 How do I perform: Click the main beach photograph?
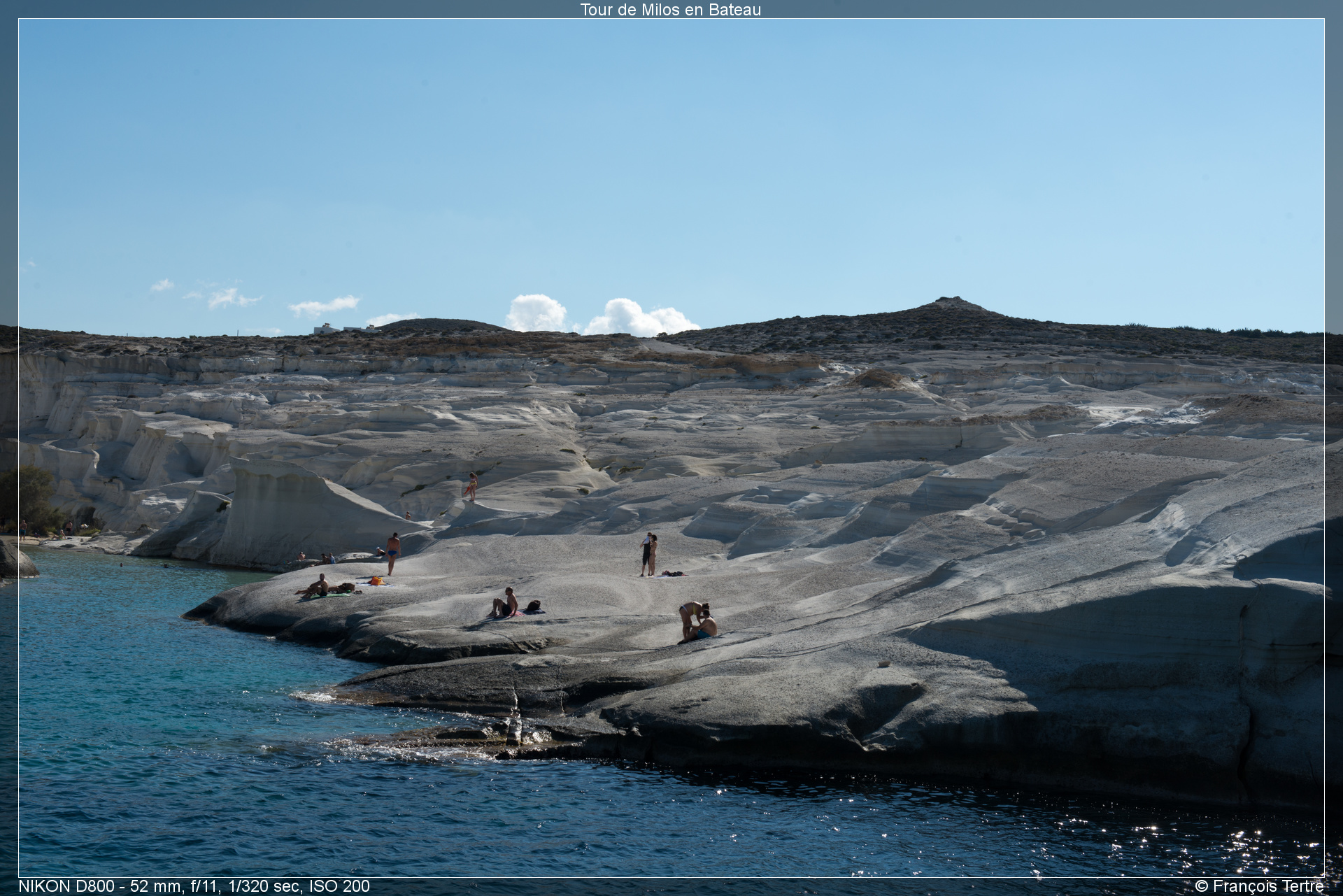(671, 448)
